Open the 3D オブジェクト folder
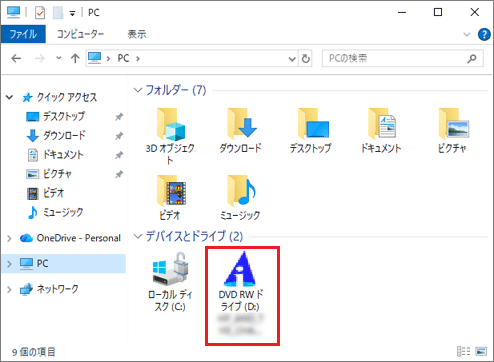 click(170, 136)
